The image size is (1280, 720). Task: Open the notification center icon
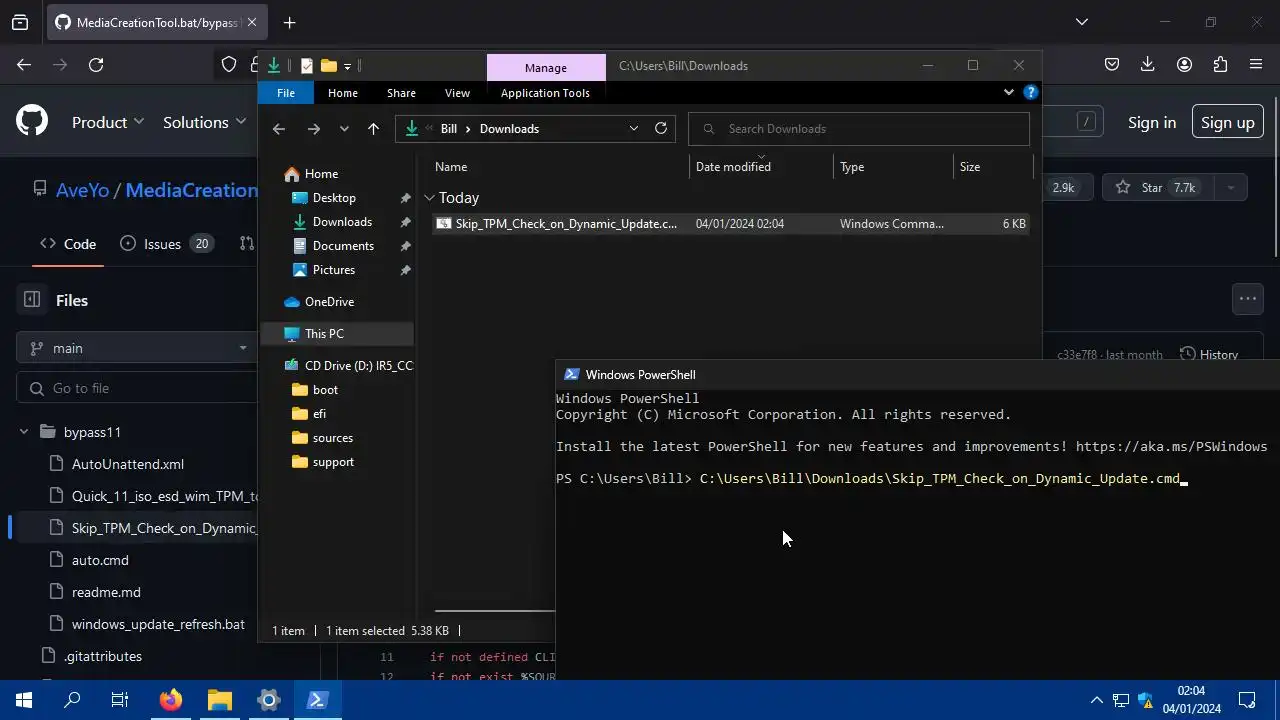click(1247, 700)
